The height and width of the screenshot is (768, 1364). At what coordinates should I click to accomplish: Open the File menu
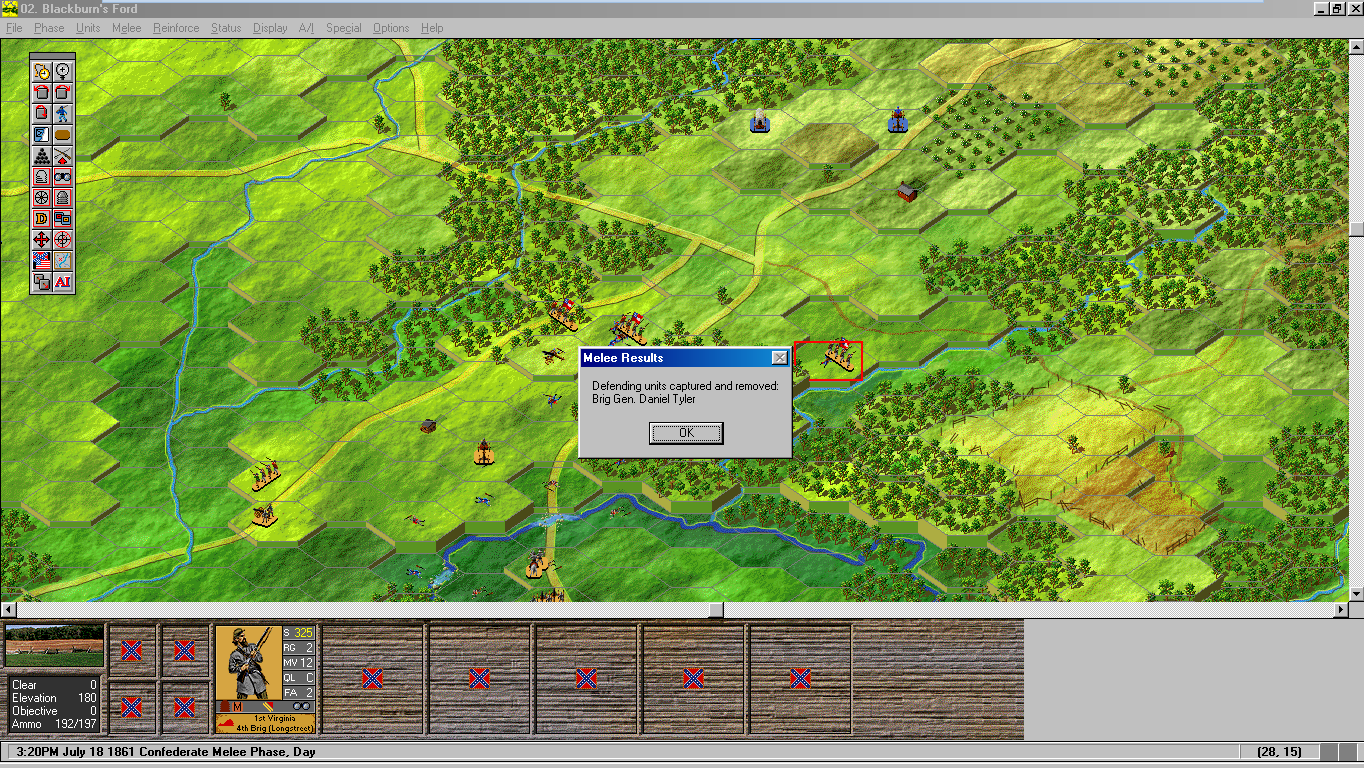click(14, 28)
